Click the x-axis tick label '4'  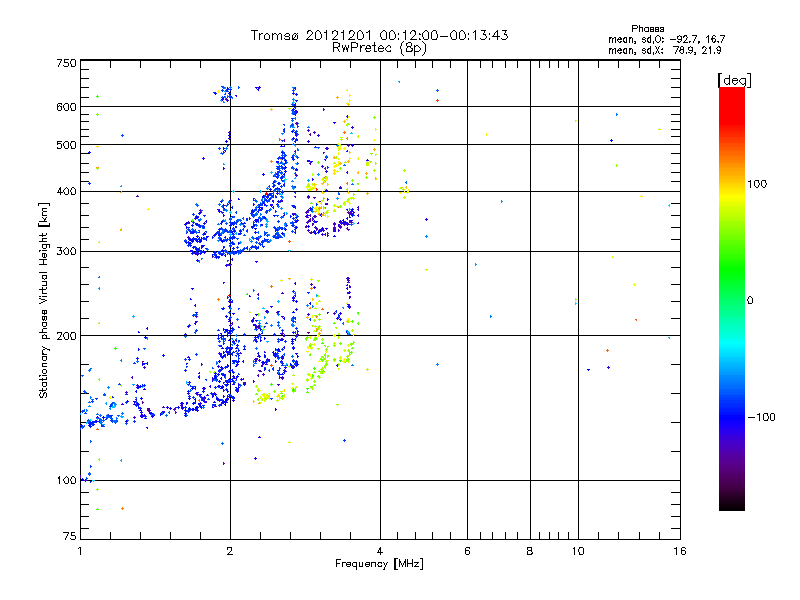coord(380,551)
